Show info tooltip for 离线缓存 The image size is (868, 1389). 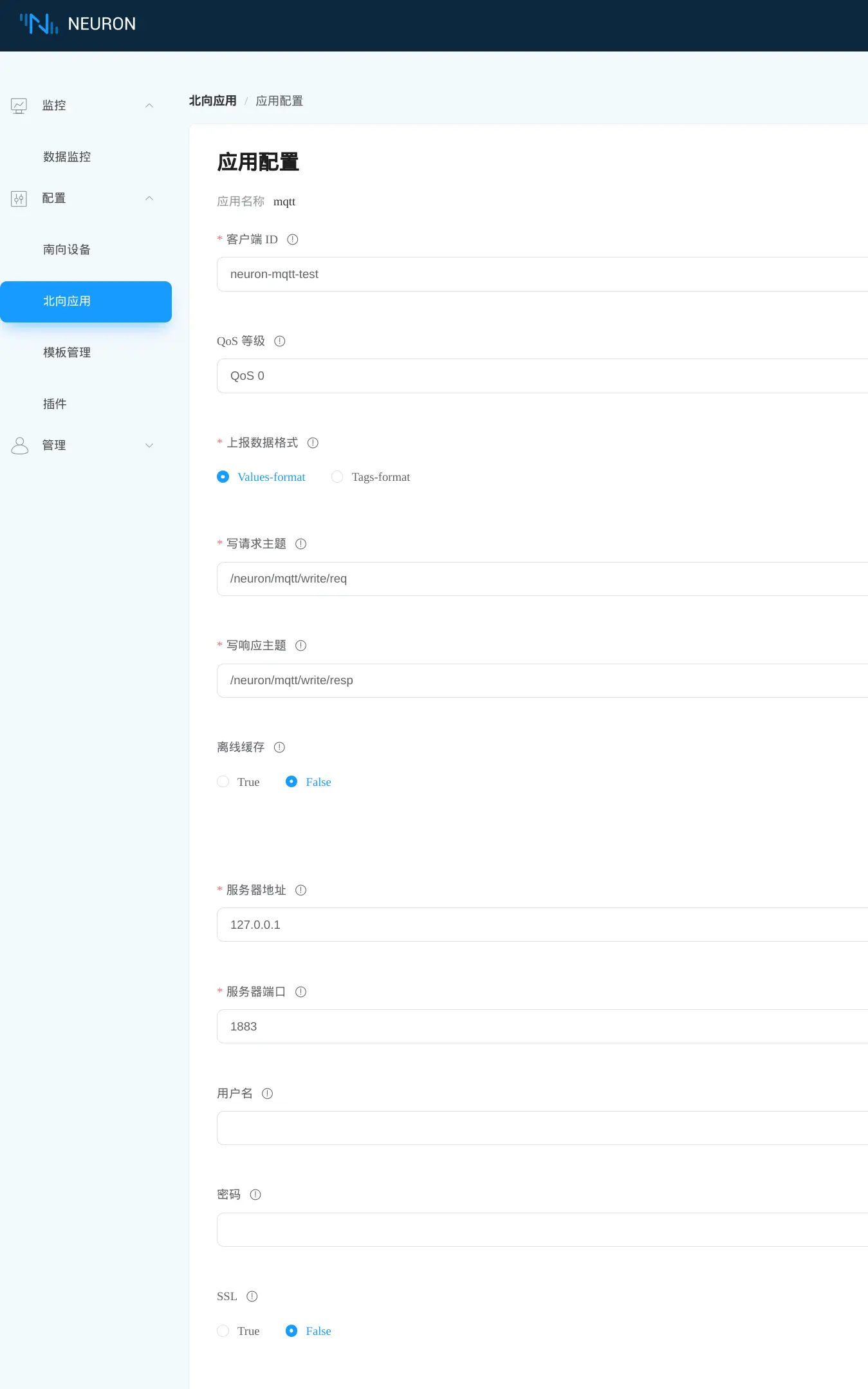[279, 747]
